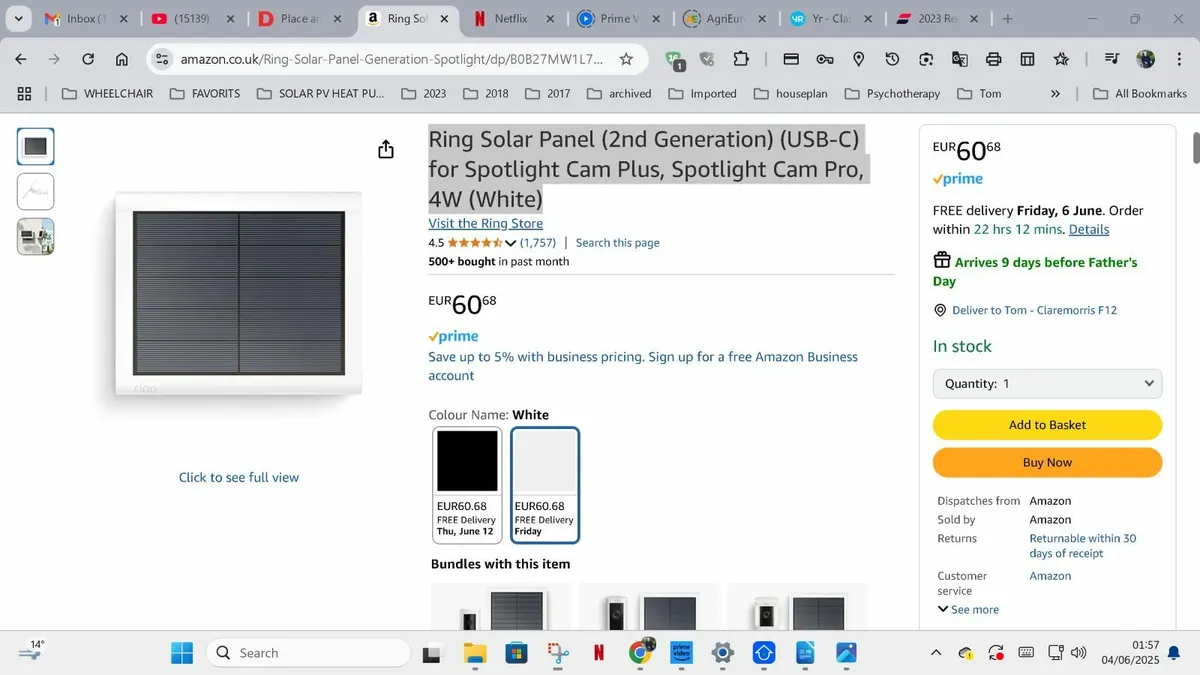Open the Chrome extensions puzzle icon
Viewport: 1200px width, 675px height.
click(741, 59)
